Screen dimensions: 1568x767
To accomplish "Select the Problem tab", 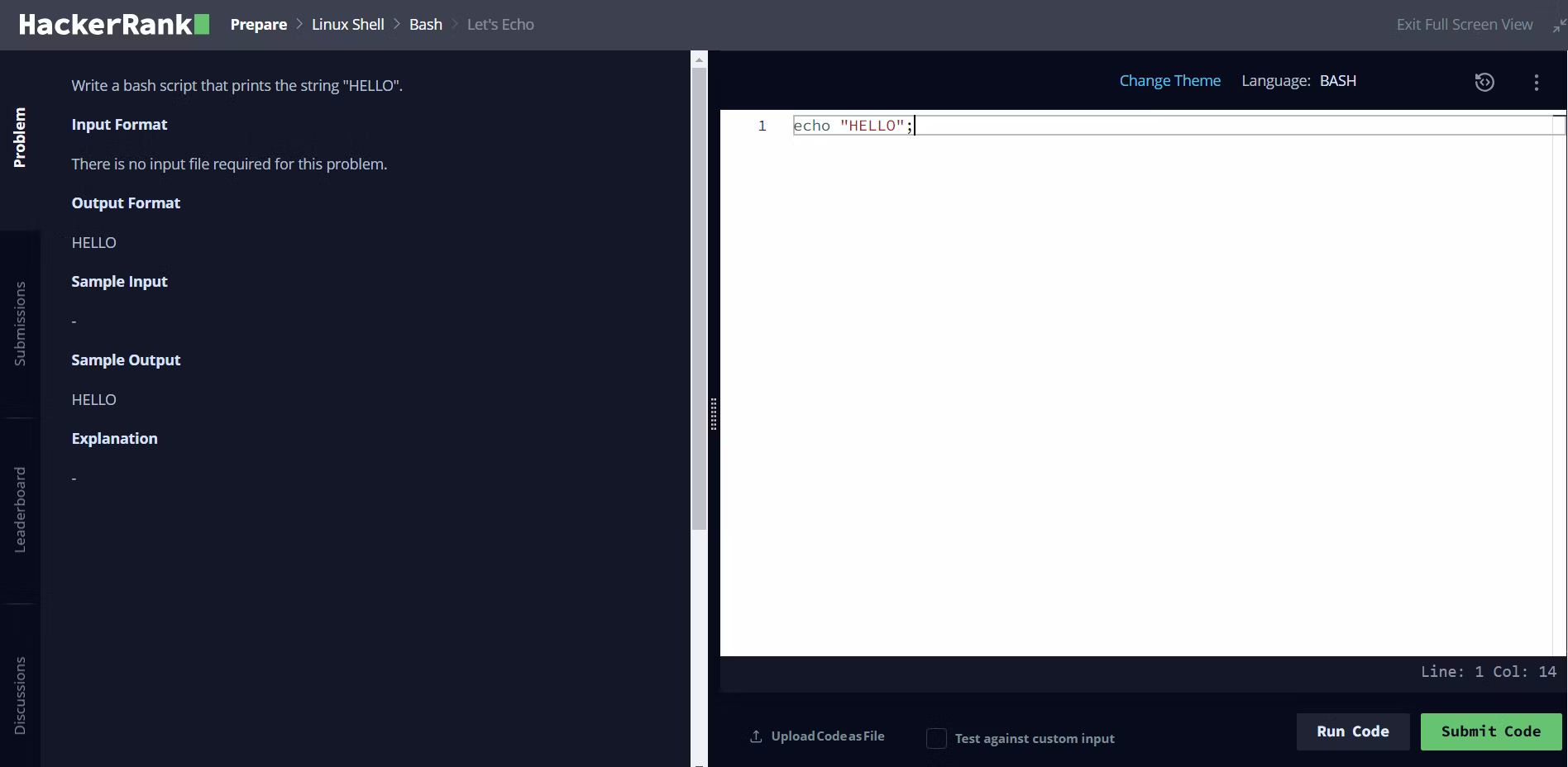I will tap(20, 137).
